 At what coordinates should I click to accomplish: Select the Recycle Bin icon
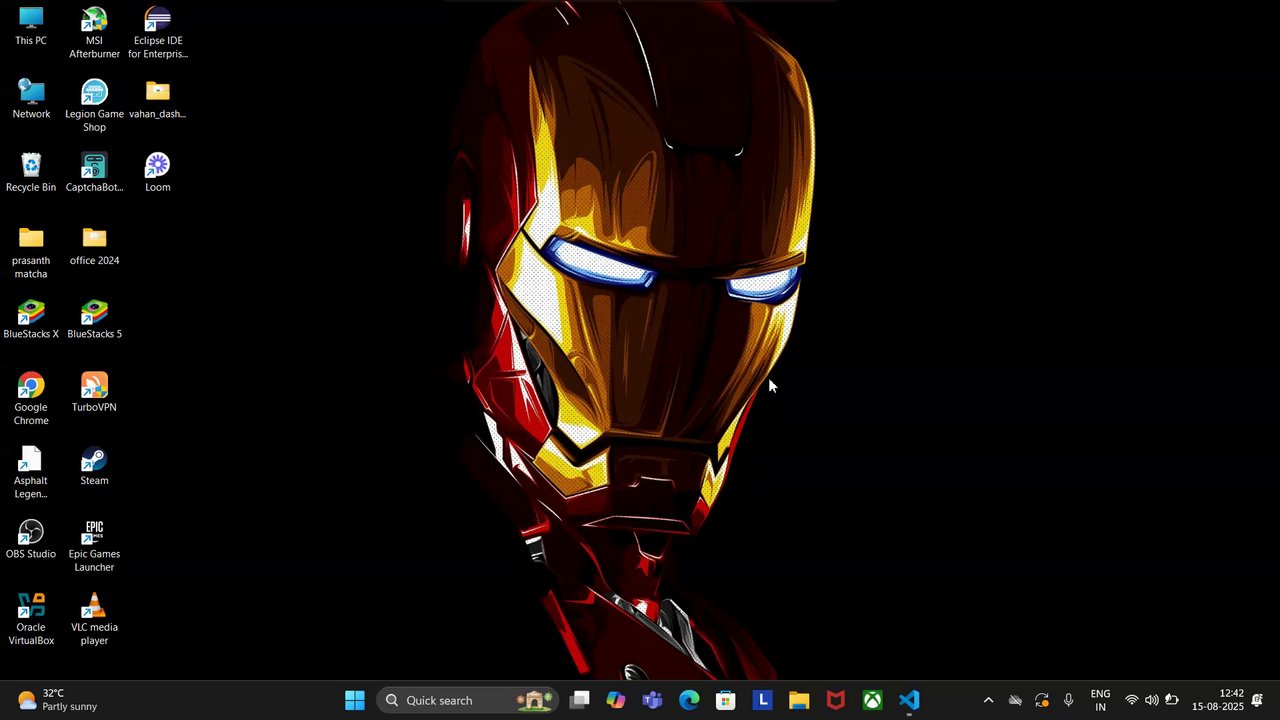(x=31, y=173)
